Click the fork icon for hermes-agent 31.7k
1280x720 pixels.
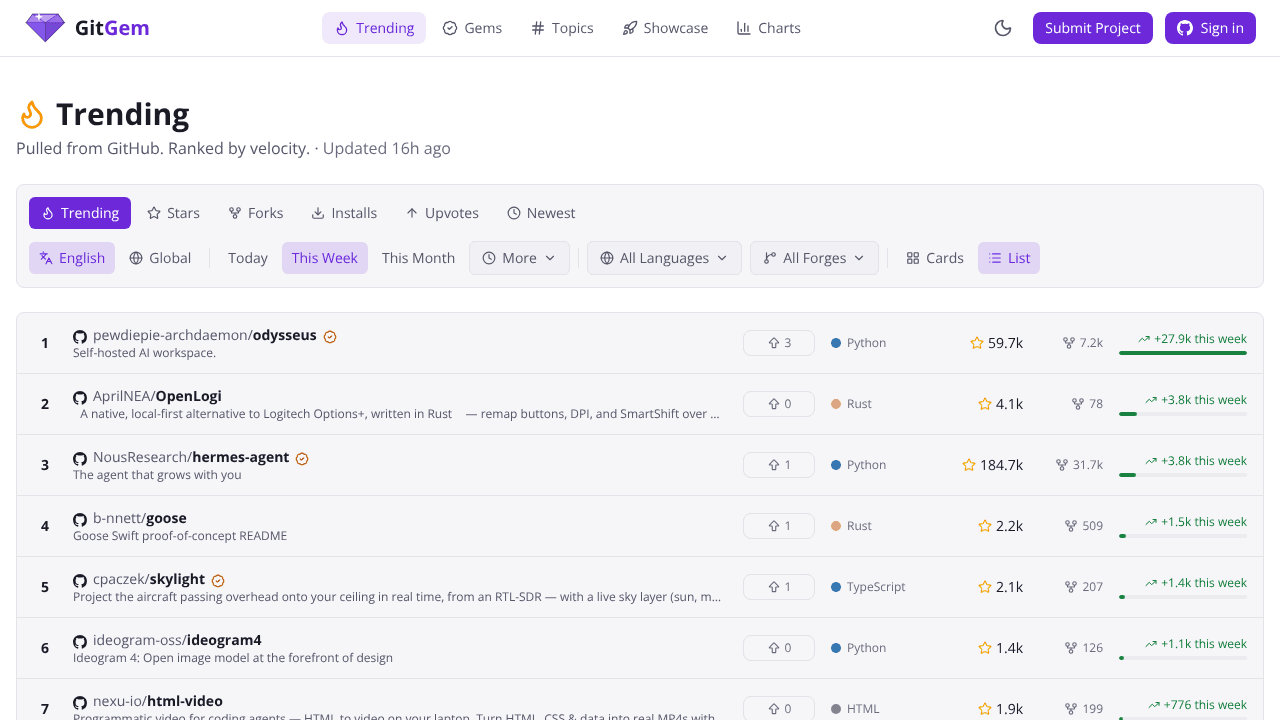pos(1062,465)
